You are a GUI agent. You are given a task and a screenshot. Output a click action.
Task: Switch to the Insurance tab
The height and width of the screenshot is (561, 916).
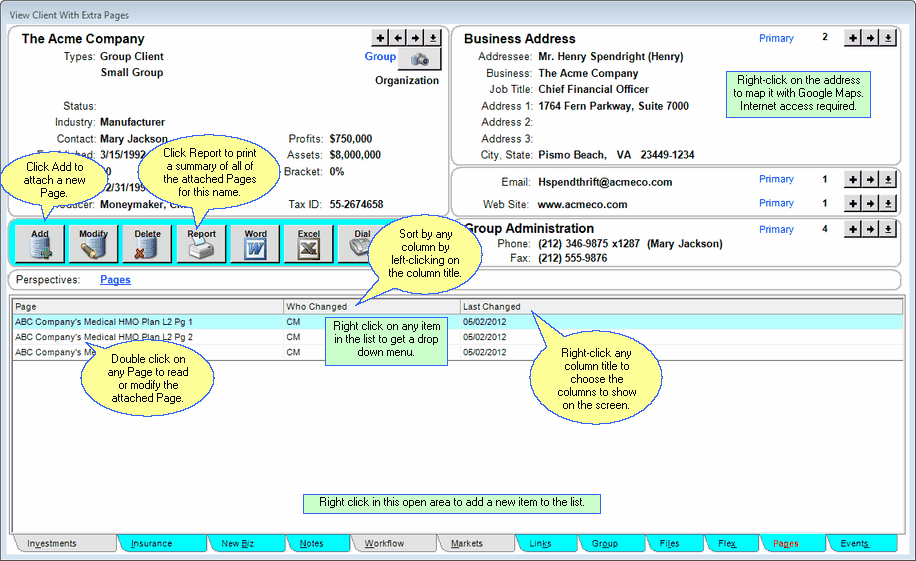pos(152,543)
